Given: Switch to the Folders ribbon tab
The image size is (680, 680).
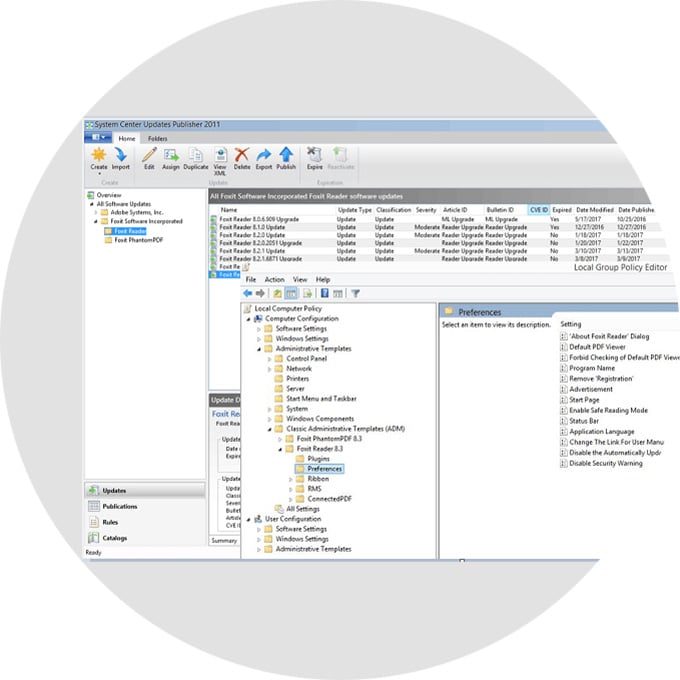Looking at the screenshot, I should pos(157,138).
